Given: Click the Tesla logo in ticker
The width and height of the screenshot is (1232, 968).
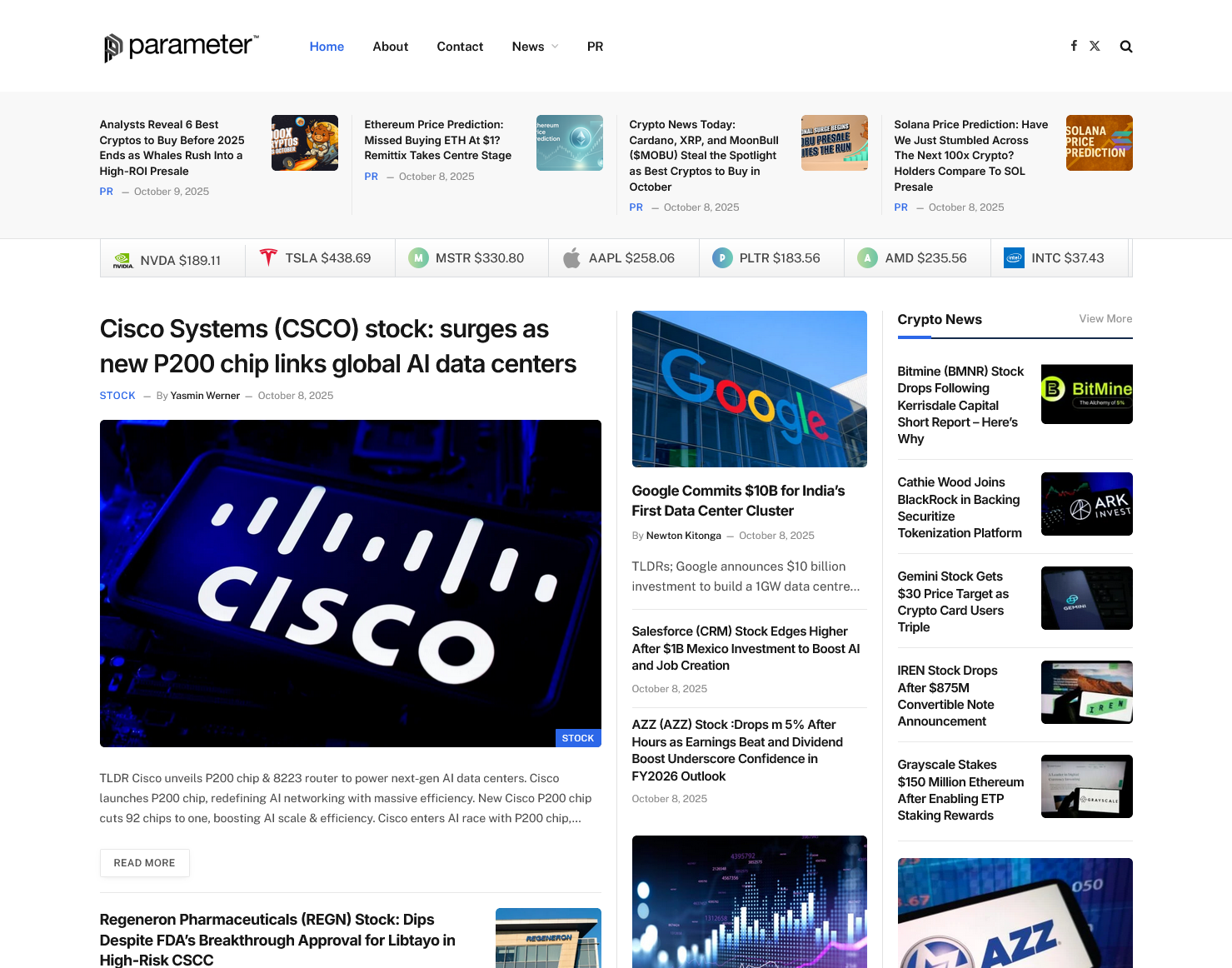Looking at the screenshot, I should click(x=268, y=258).
